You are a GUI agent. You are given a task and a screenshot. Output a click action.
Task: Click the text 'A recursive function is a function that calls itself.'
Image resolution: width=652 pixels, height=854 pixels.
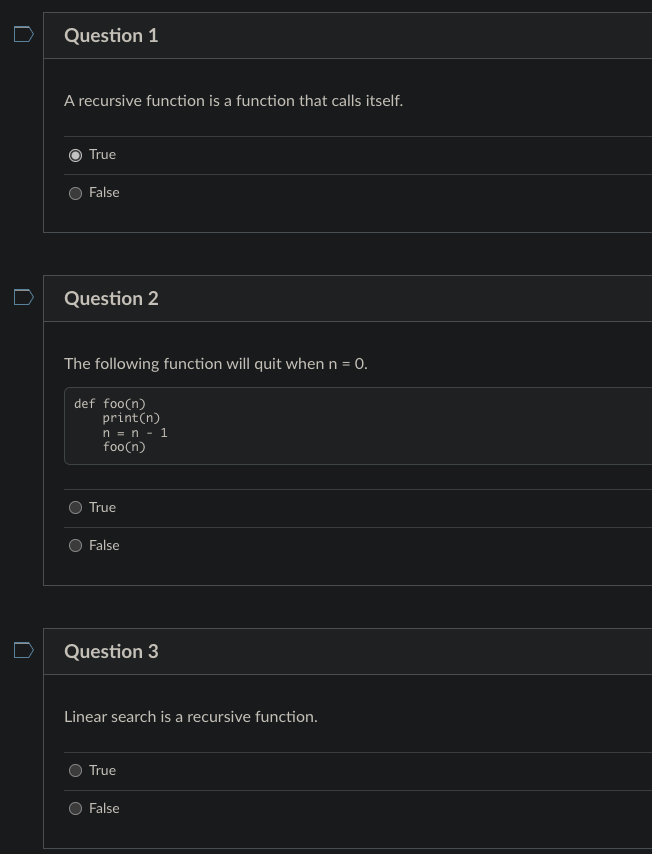(x=233, y=101)
